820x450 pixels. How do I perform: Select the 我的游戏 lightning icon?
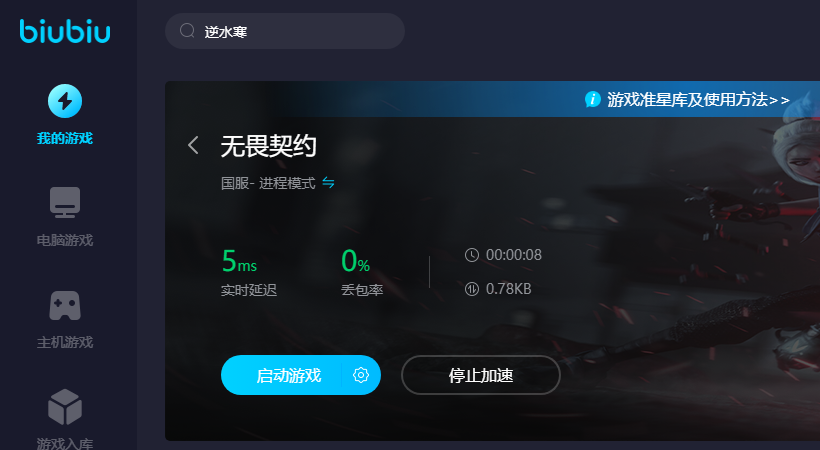(x=65, y=101)
